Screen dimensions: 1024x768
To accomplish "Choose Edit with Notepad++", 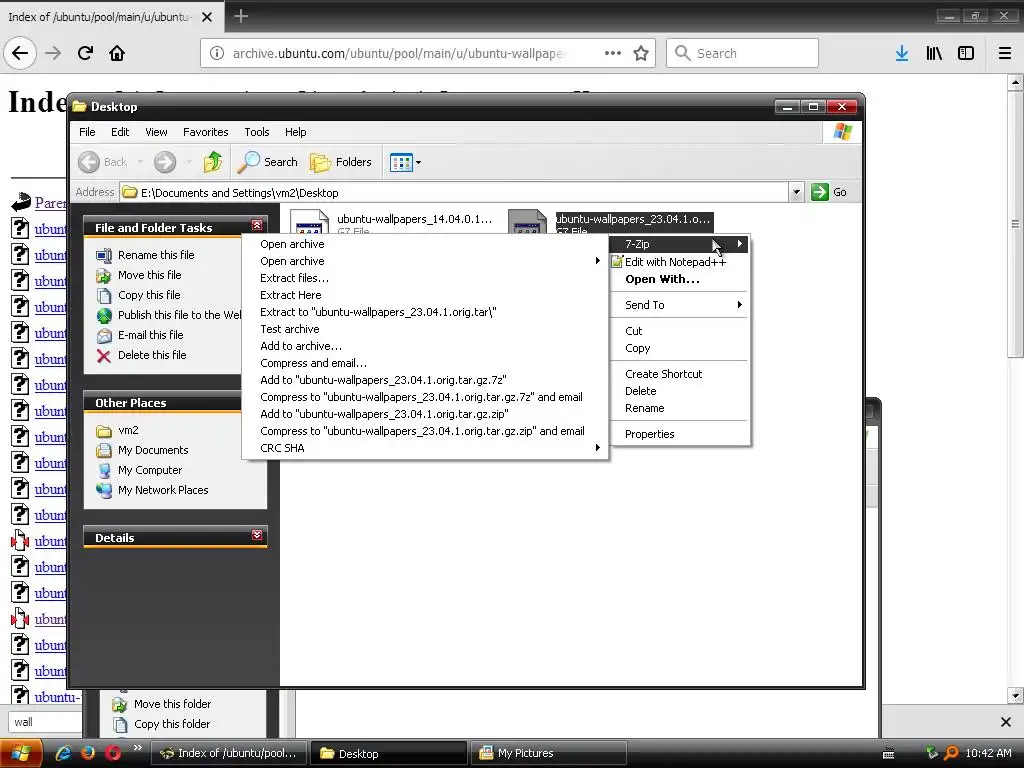I will 679,262.
